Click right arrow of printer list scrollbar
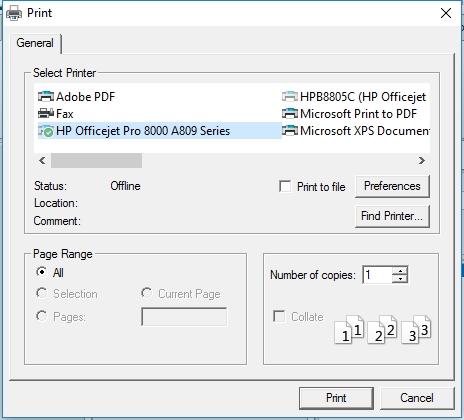 (x=422, y=161)
